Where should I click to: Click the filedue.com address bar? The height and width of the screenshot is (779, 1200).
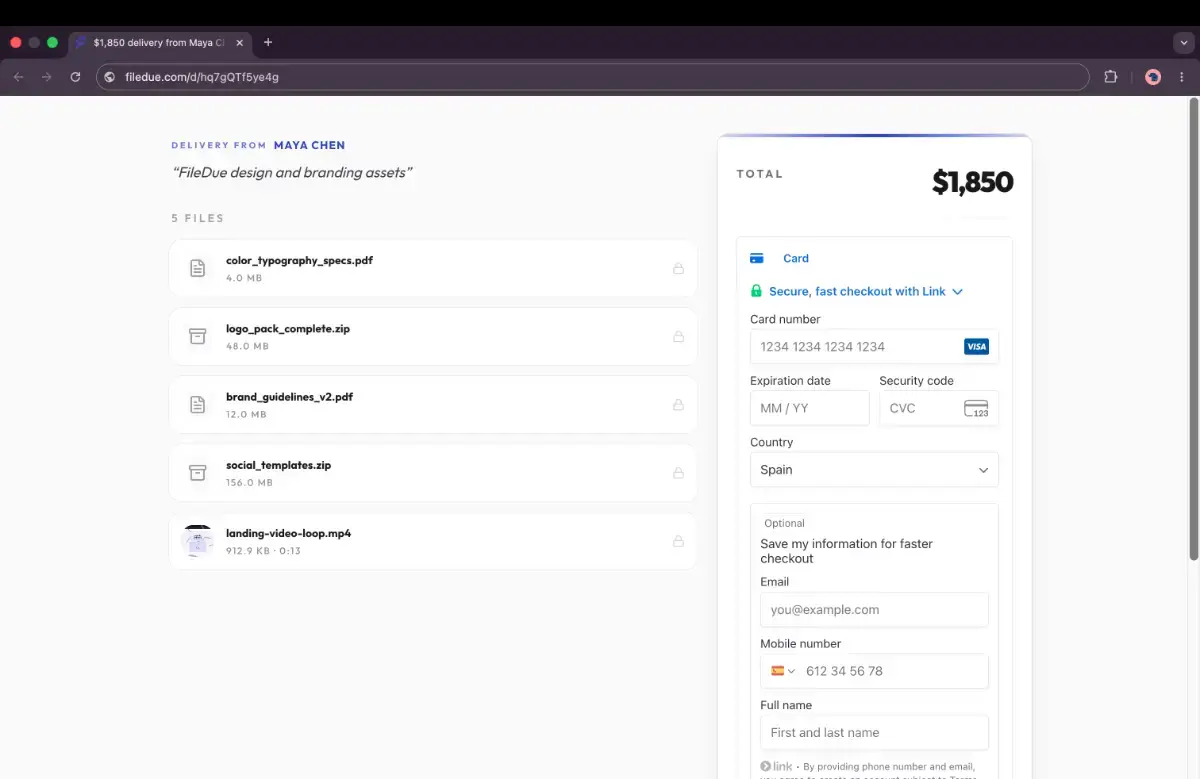point(592,77)
